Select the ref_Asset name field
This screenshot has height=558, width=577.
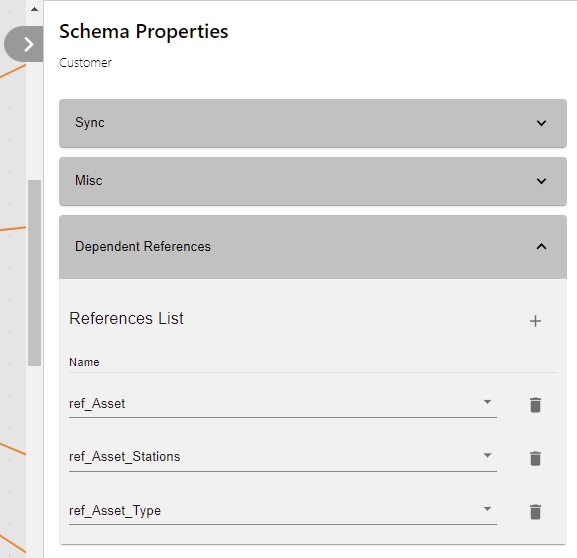click(x=283, y=404)
